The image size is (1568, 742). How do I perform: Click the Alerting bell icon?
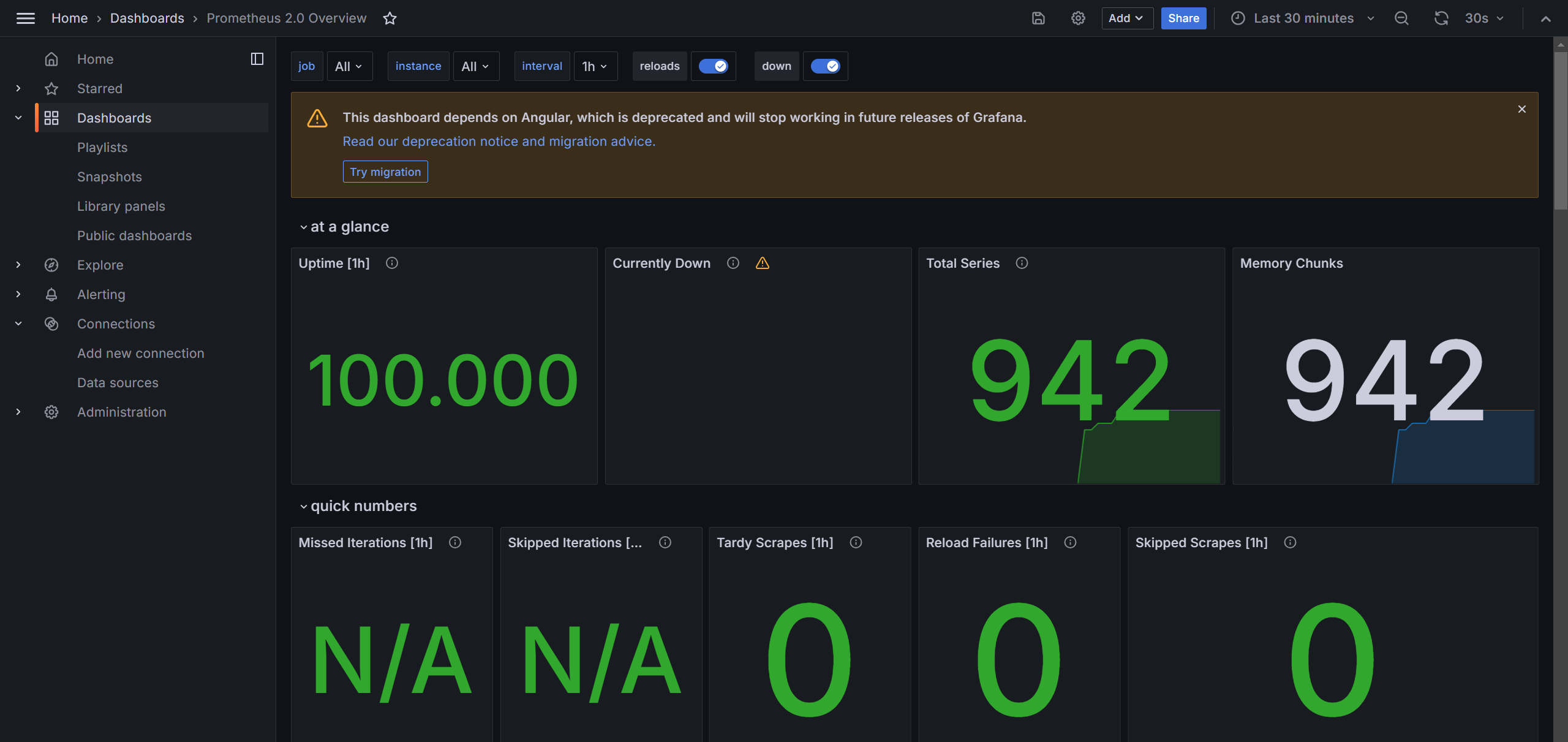point(51,294)
